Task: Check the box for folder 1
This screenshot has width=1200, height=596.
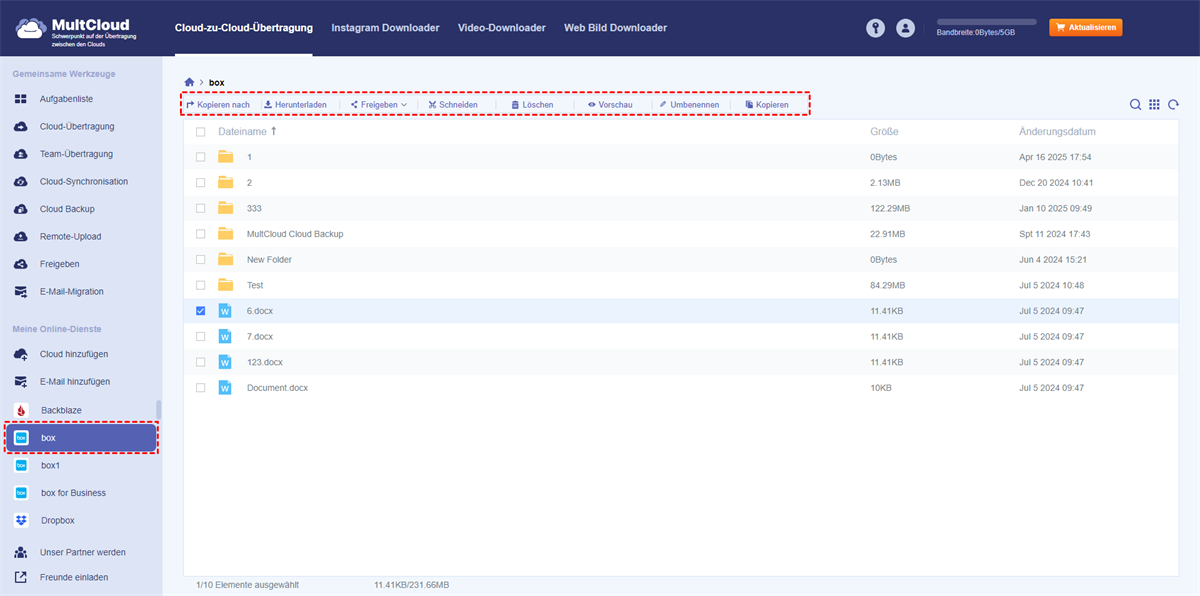Action: (201, 157)
